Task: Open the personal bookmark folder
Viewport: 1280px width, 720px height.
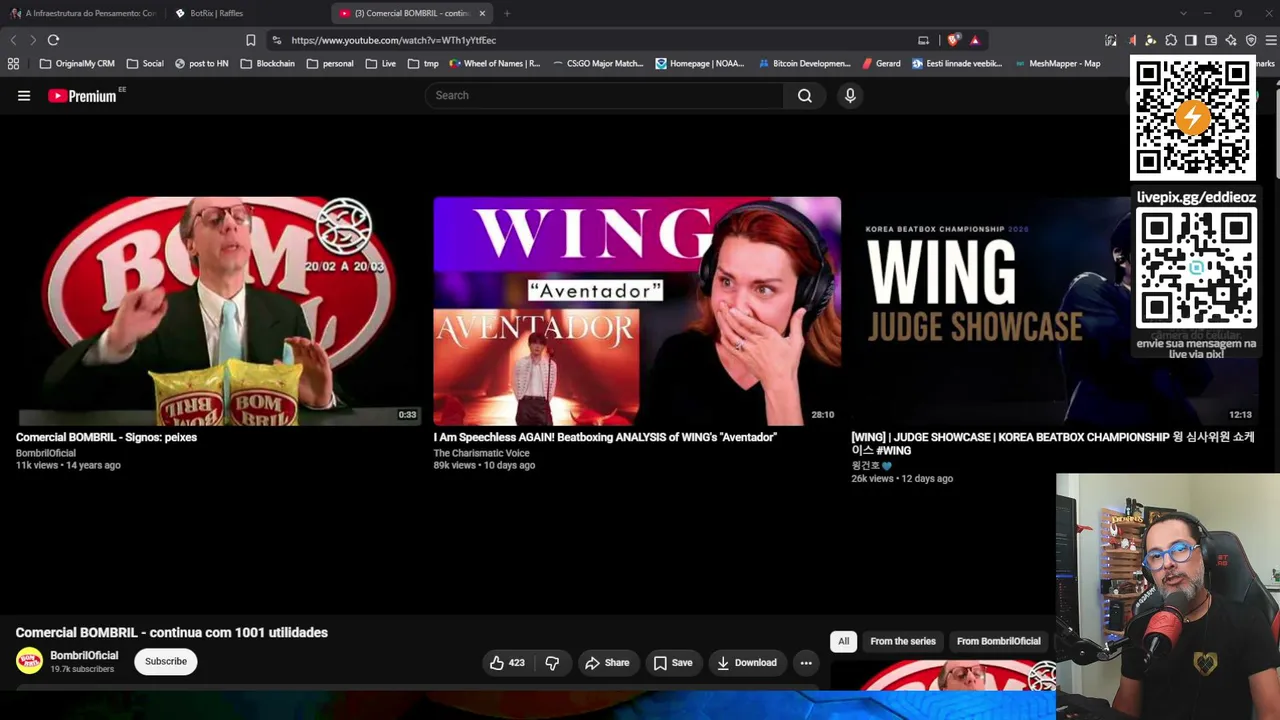Action: [x=330, y=63]
